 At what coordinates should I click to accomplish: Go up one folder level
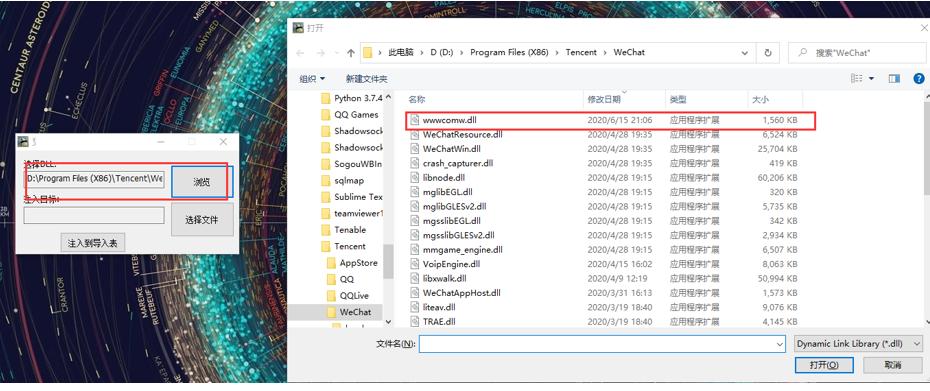point(351,53)
